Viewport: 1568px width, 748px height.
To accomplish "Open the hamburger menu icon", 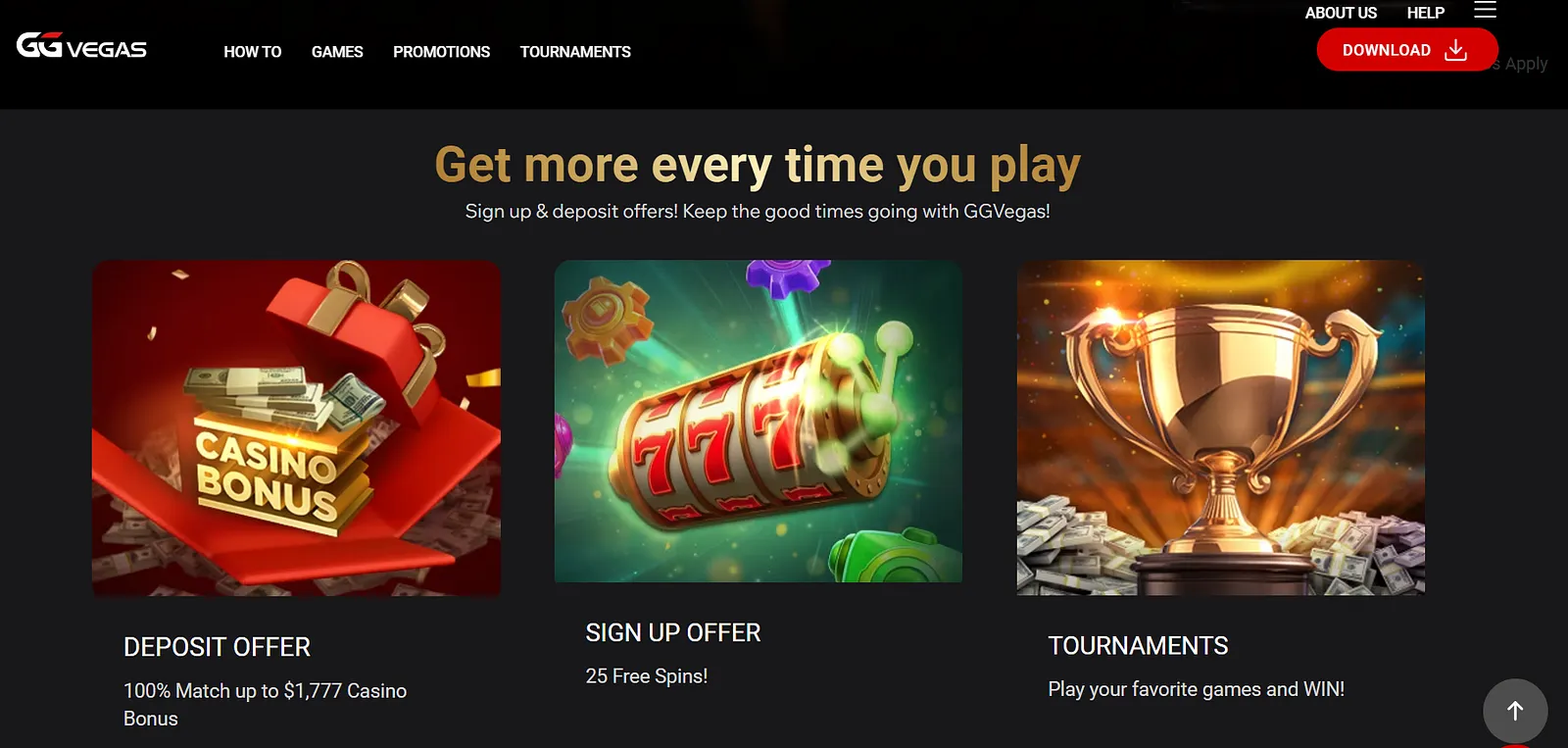I will click(x=1485, y=11).
